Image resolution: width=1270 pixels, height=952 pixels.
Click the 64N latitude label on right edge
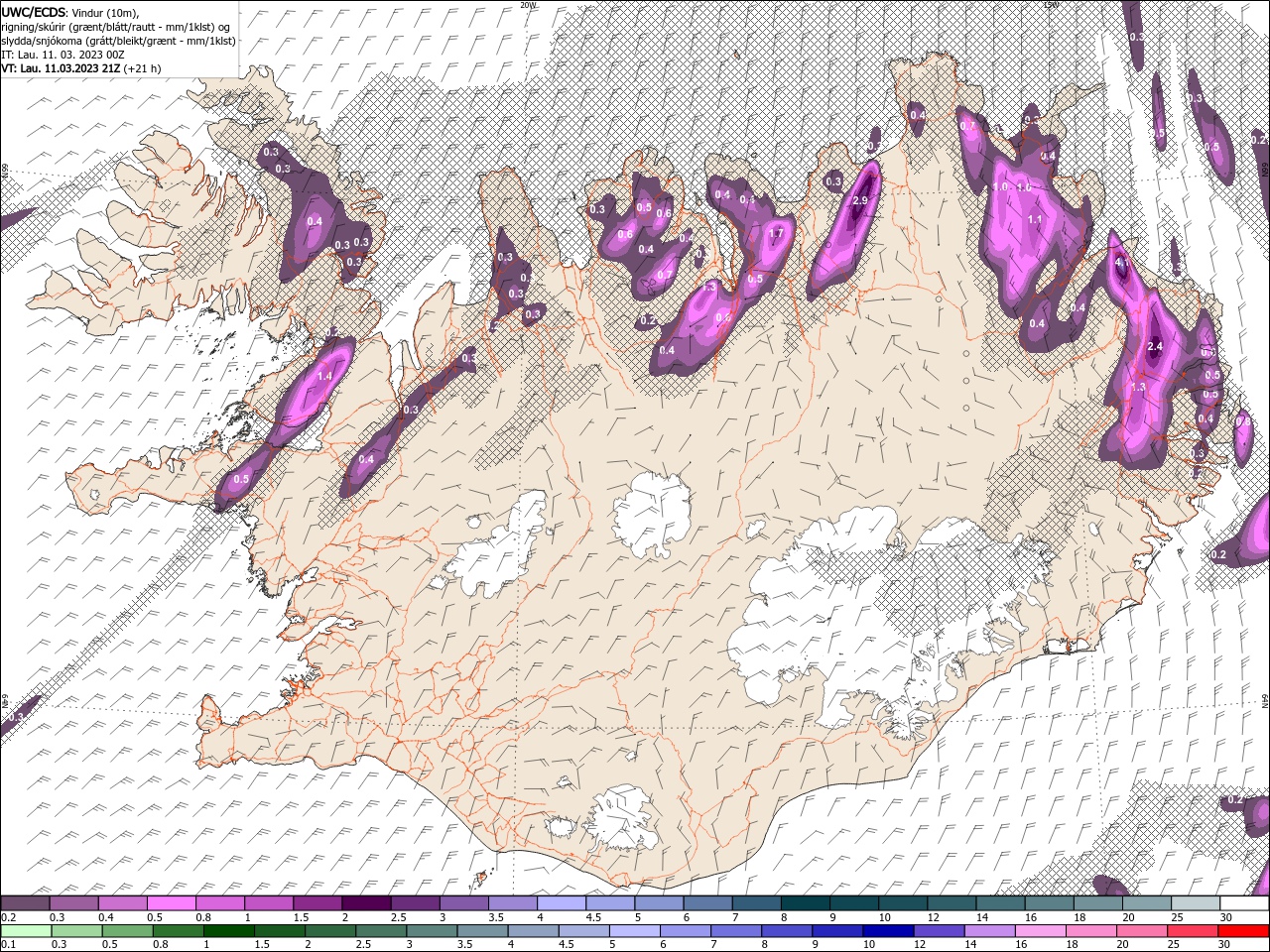tap(1265, 700)
